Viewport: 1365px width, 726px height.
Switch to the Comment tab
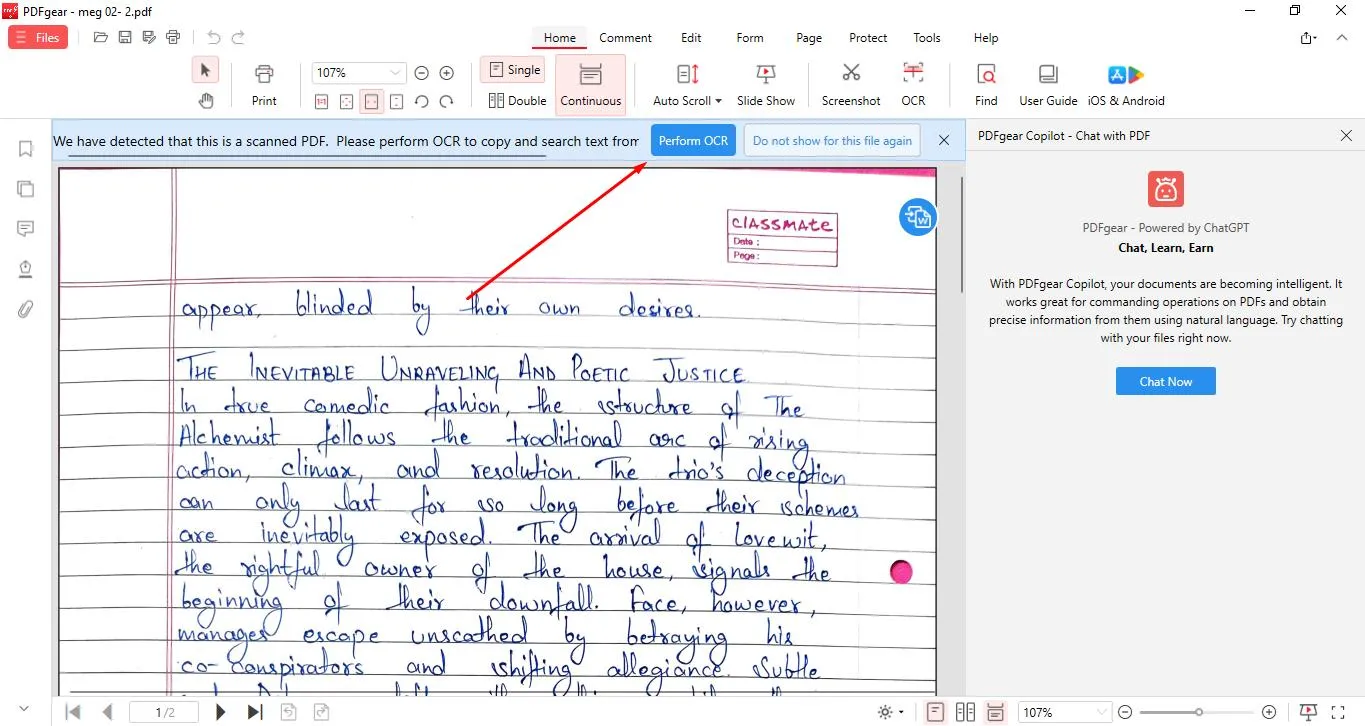tap(625, 38)
